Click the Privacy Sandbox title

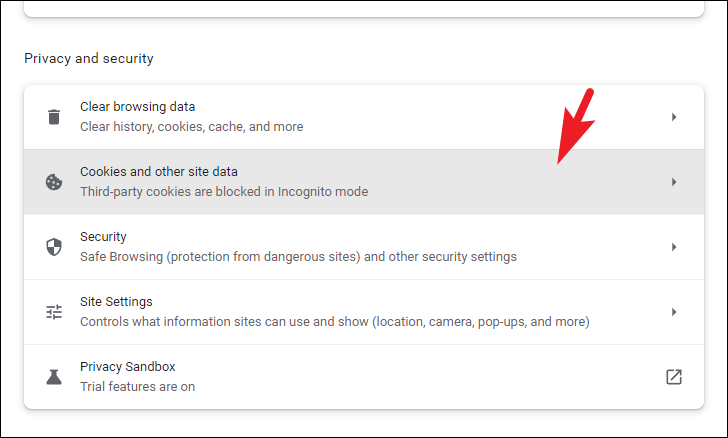[x=128, y=367]
